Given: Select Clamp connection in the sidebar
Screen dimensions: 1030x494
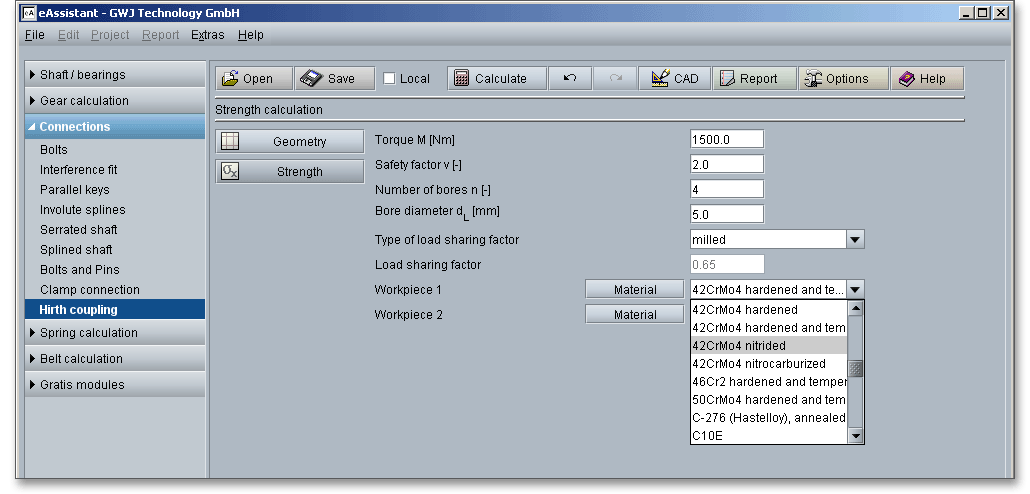Looking at the screenshot, I should [x=90, y=290].
